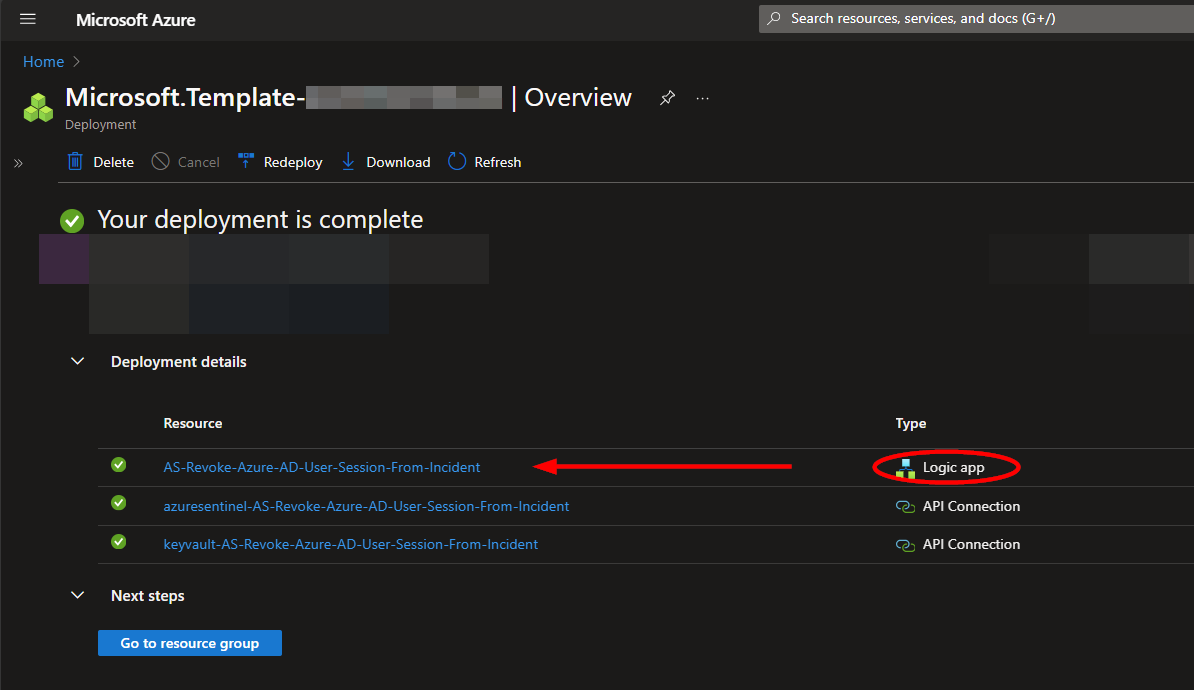1194x690 pixels.
Task: Click the Deployment details heading
Action: [x=179, y=362]
